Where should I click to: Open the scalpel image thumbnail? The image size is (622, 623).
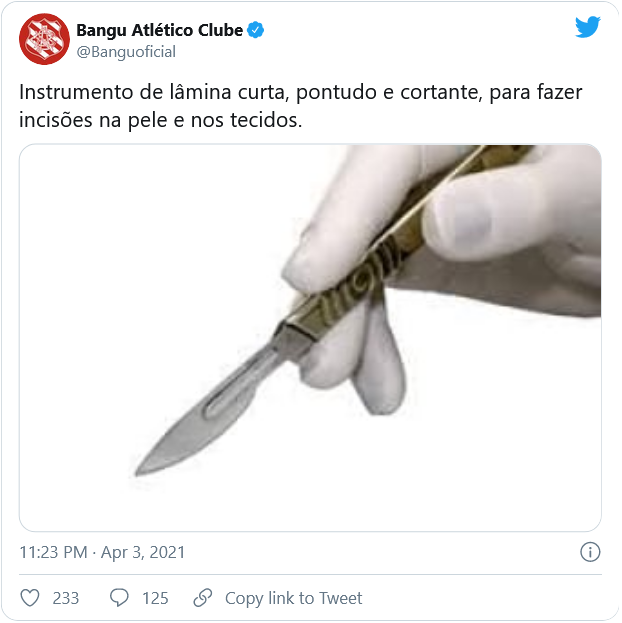tap(310, 338)
